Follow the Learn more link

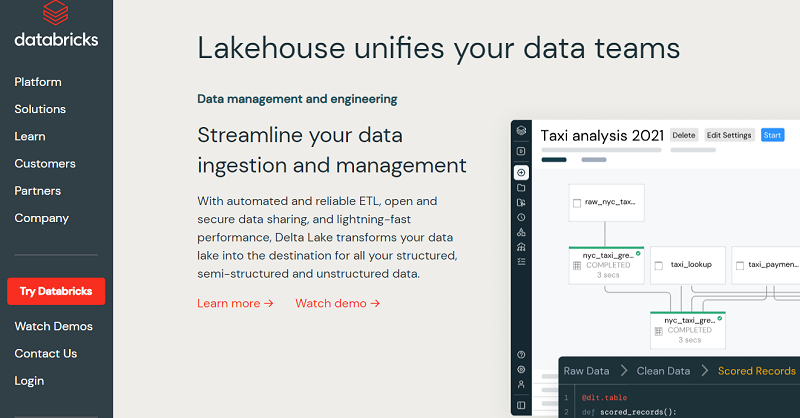coord(235,304)
